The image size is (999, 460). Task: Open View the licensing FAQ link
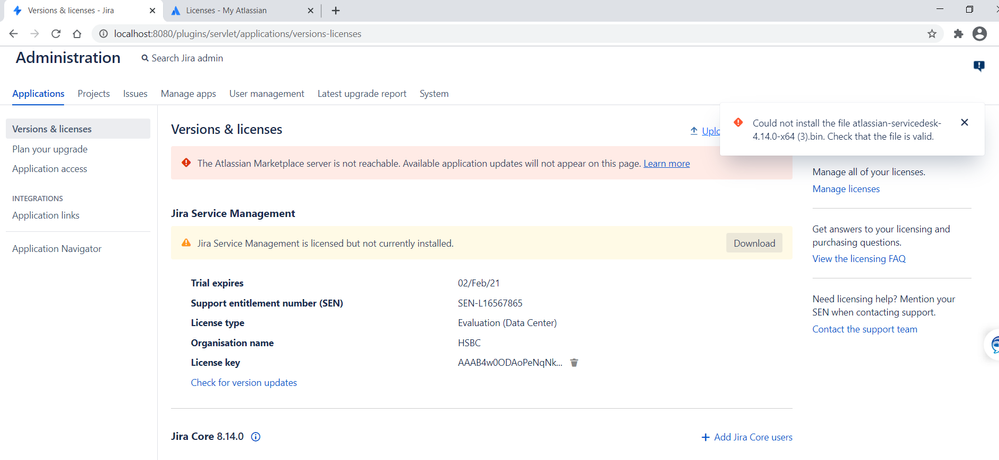859,259
